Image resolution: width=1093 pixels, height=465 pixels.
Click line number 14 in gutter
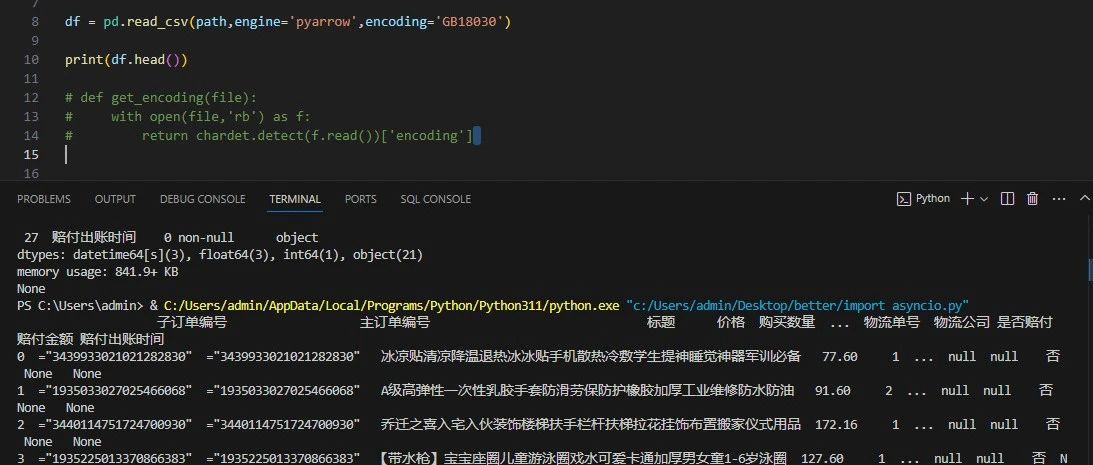[x=31, y=135]
